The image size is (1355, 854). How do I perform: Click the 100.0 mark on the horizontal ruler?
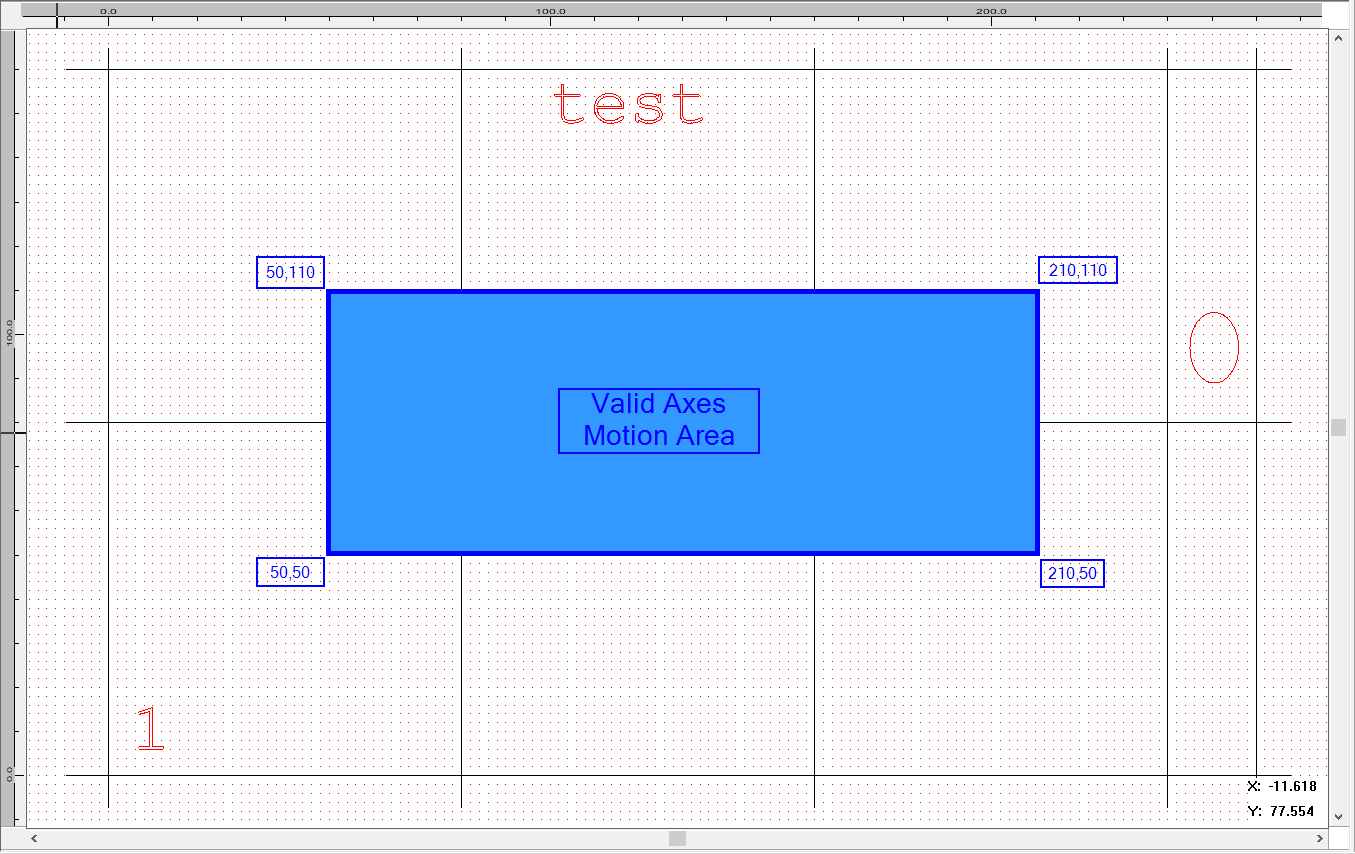pos(550,11)
